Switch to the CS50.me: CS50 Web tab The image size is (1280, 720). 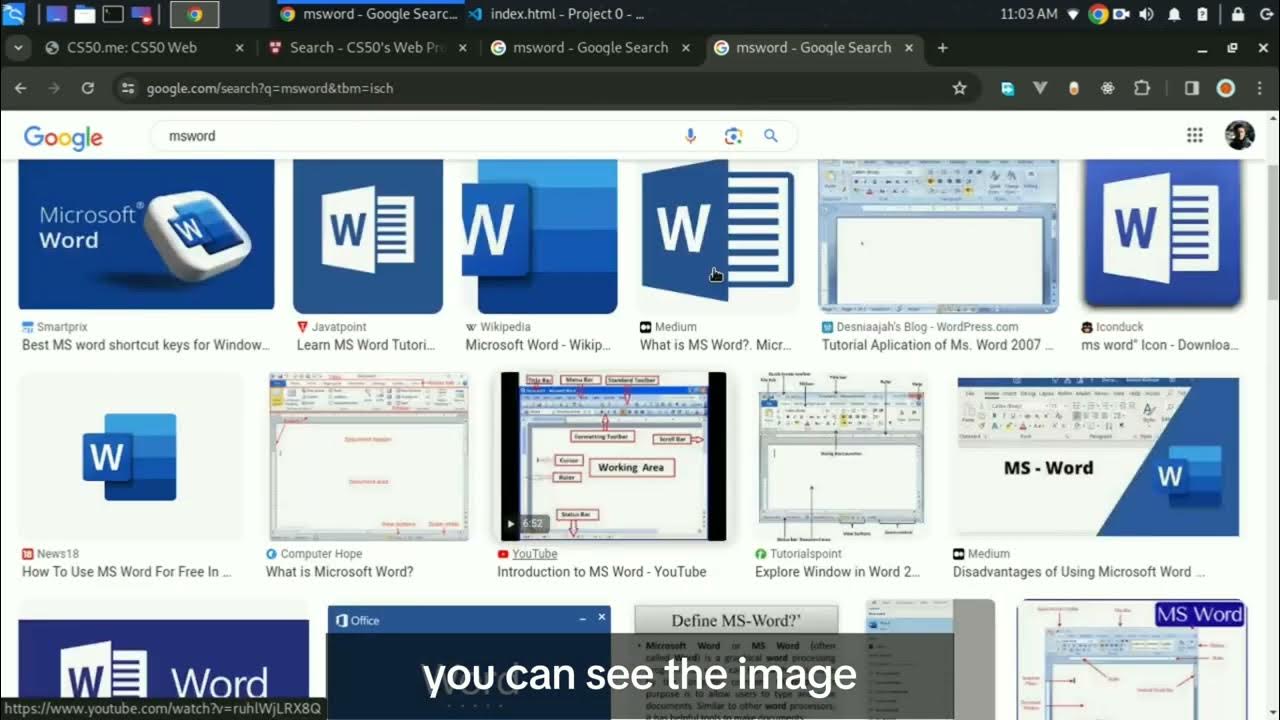tap(132, 47)
